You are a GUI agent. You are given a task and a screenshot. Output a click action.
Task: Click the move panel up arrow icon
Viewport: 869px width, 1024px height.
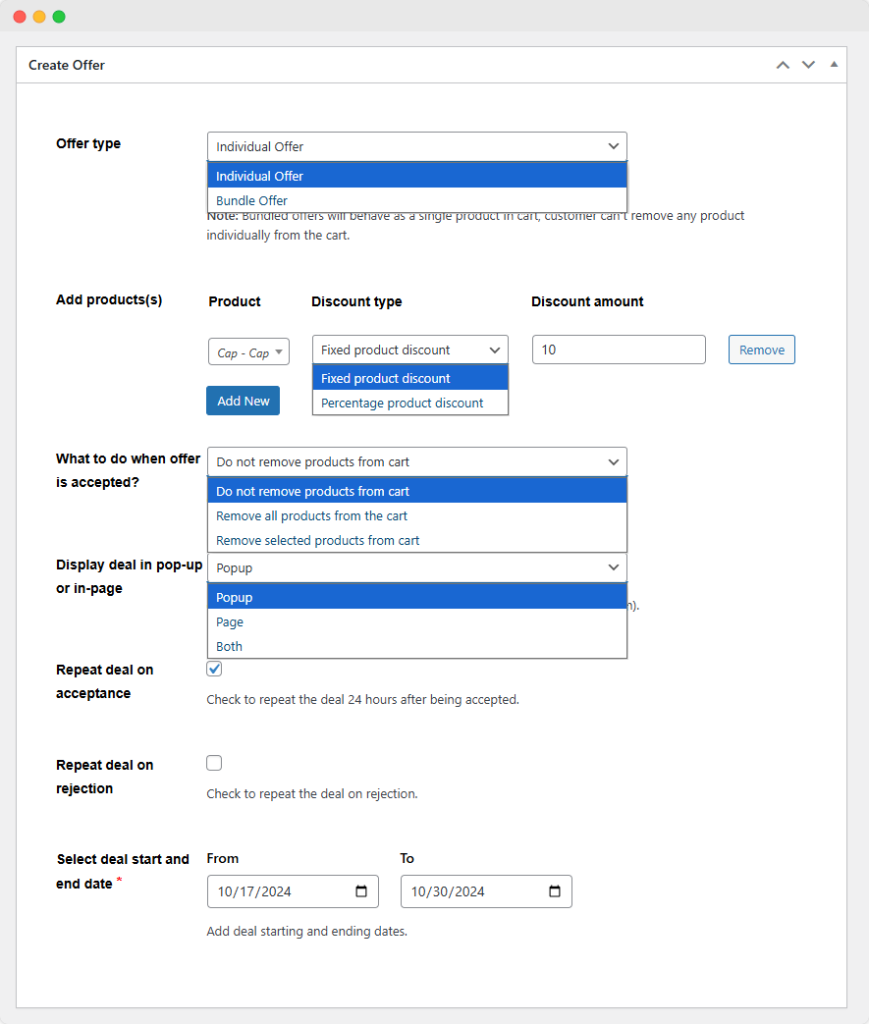pos(782,65)
